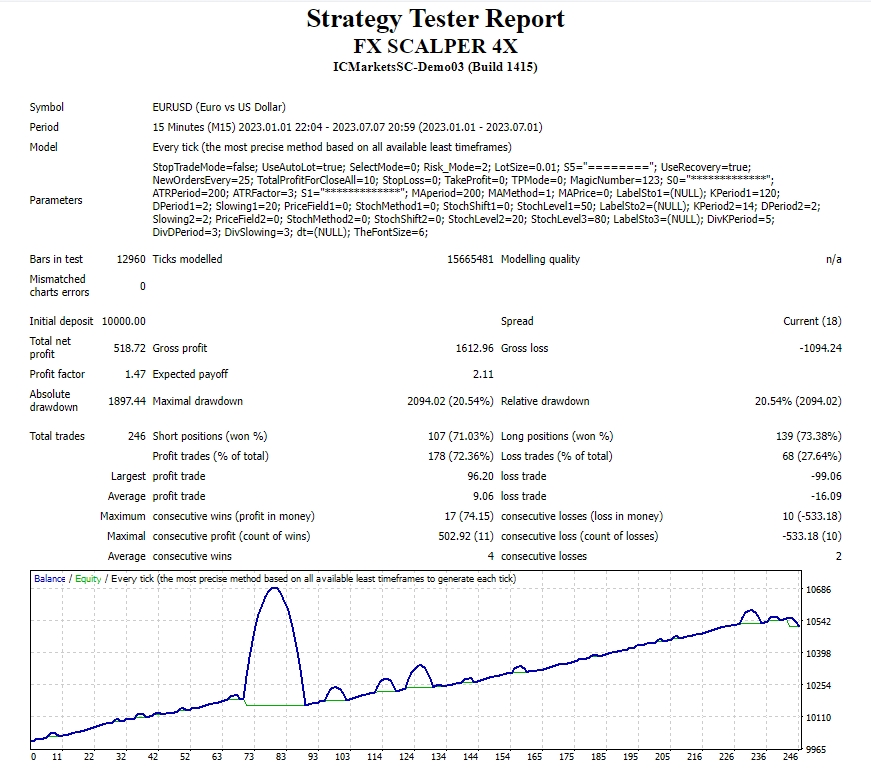Click the 'StopTradeMode=false' parameters line
The width and height of the screenshot is (871, 769).
[452, 167]
